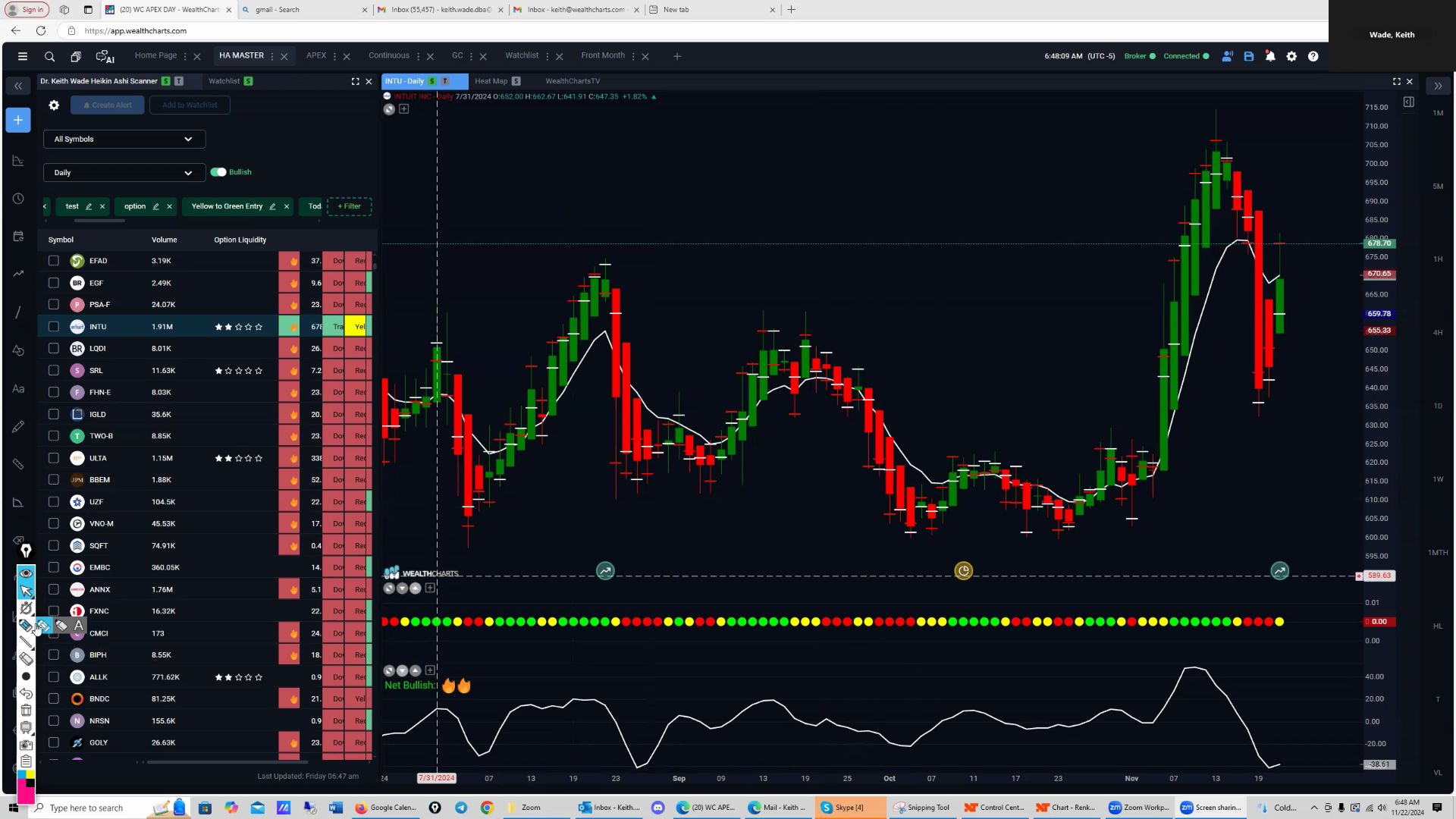Click the save disk icon

point(1249,56)
